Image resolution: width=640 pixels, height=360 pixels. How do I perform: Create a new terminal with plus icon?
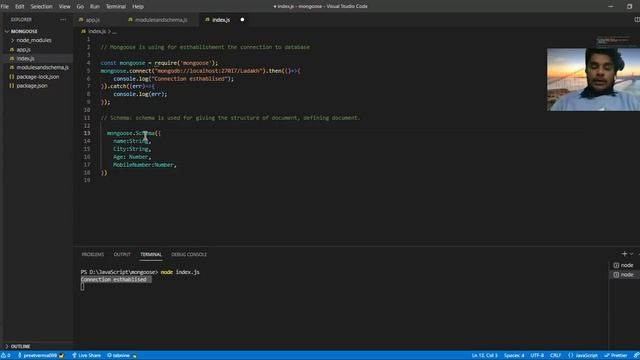(x=624, y=254)
